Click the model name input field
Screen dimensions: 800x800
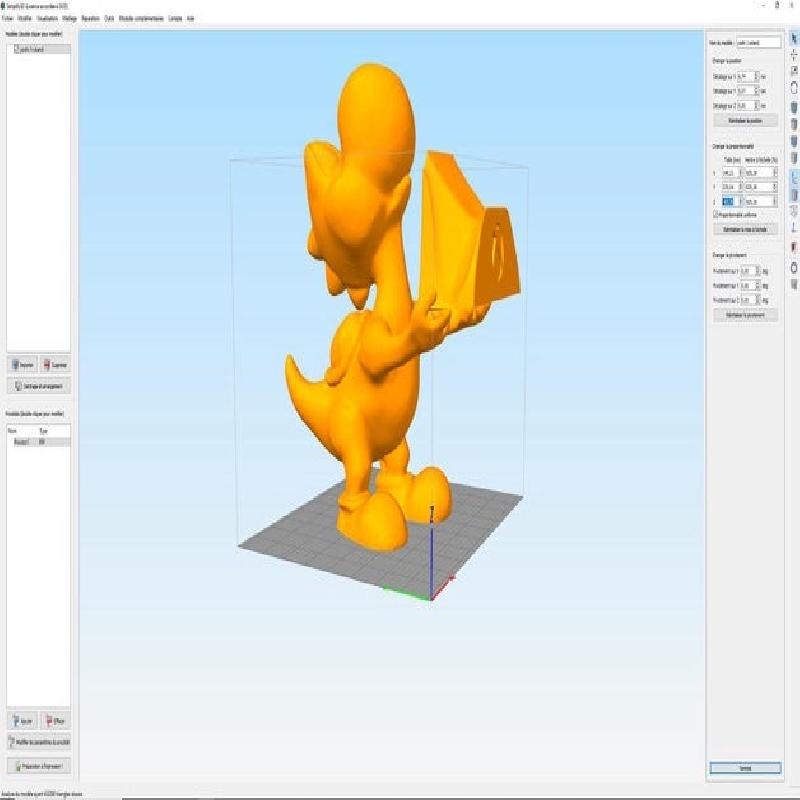[x=759, y=42]
